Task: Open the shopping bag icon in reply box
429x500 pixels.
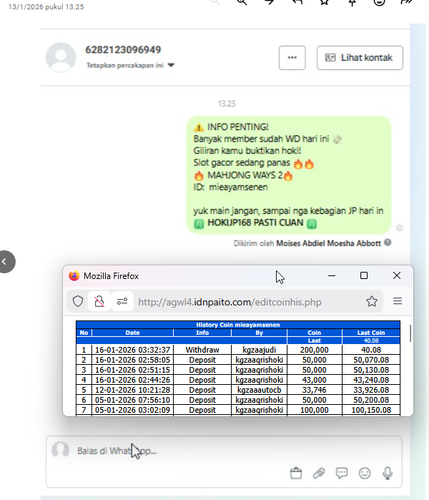Action: click(x=296, y=473)
